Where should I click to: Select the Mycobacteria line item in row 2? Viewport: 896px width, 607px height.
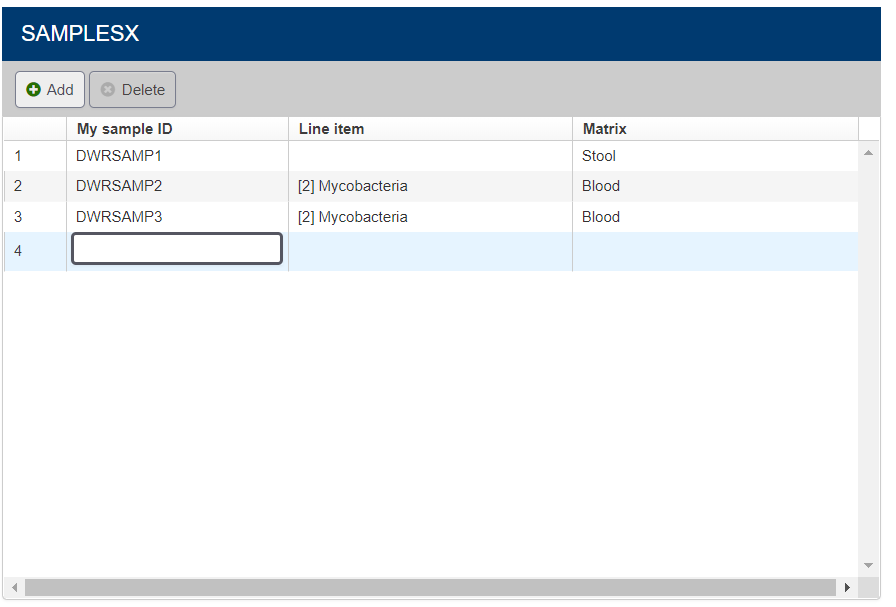tap(353, 186)
